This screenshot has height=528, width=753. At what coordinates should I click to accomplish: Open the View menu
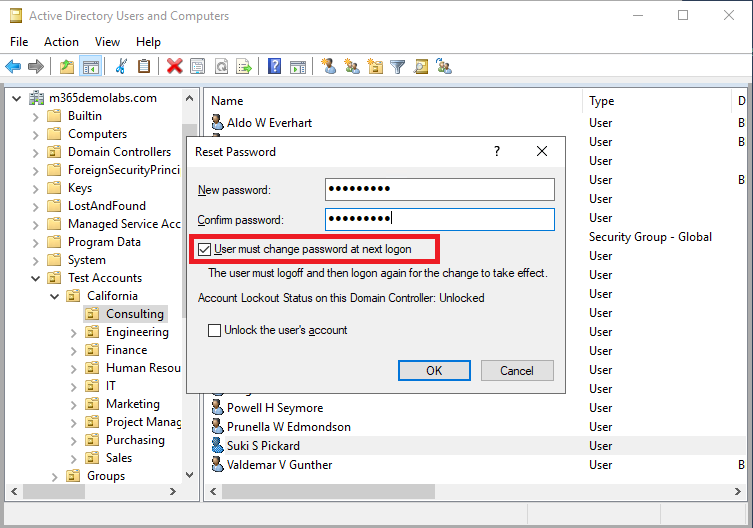pos(107,42)
